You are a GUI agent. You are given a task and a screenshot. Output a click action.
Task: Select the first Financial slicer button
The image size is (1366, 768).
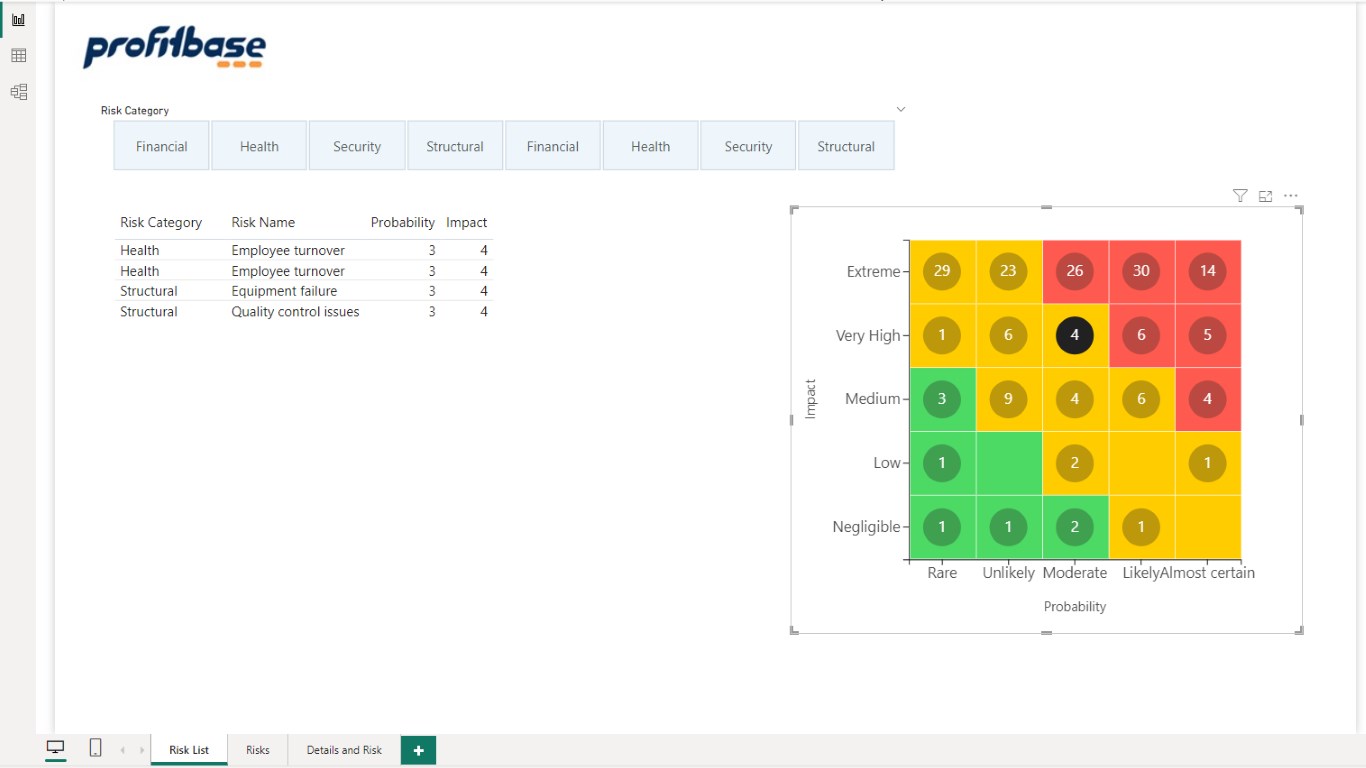click(162, 146)
